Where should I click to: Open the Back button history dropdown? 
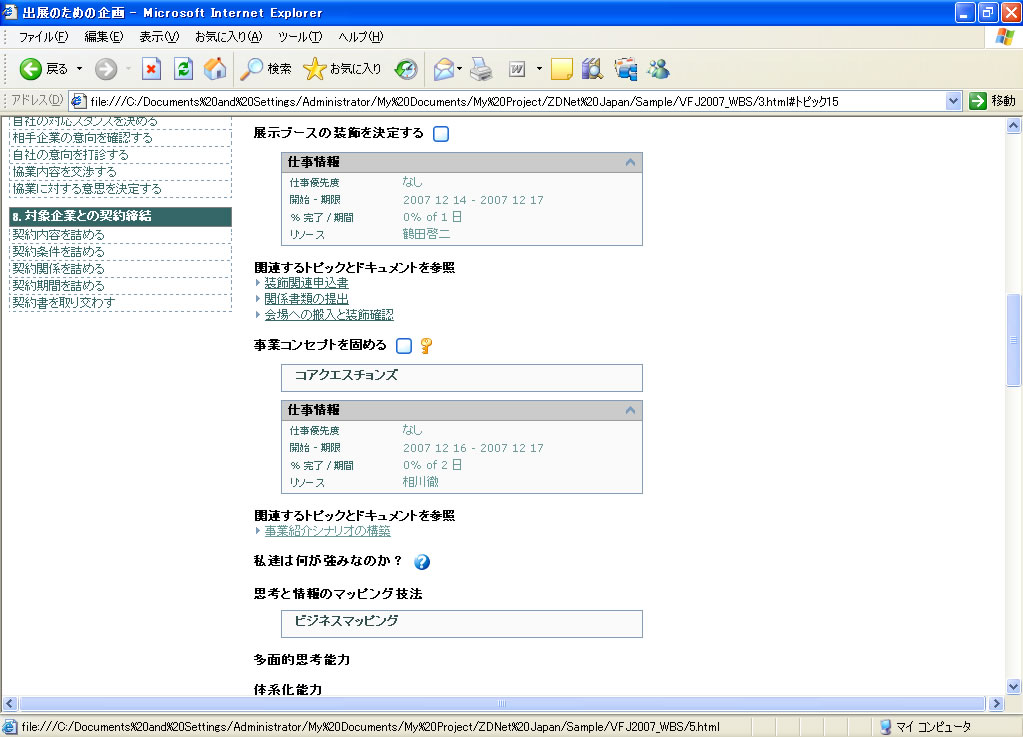click(x=80, y=69)
